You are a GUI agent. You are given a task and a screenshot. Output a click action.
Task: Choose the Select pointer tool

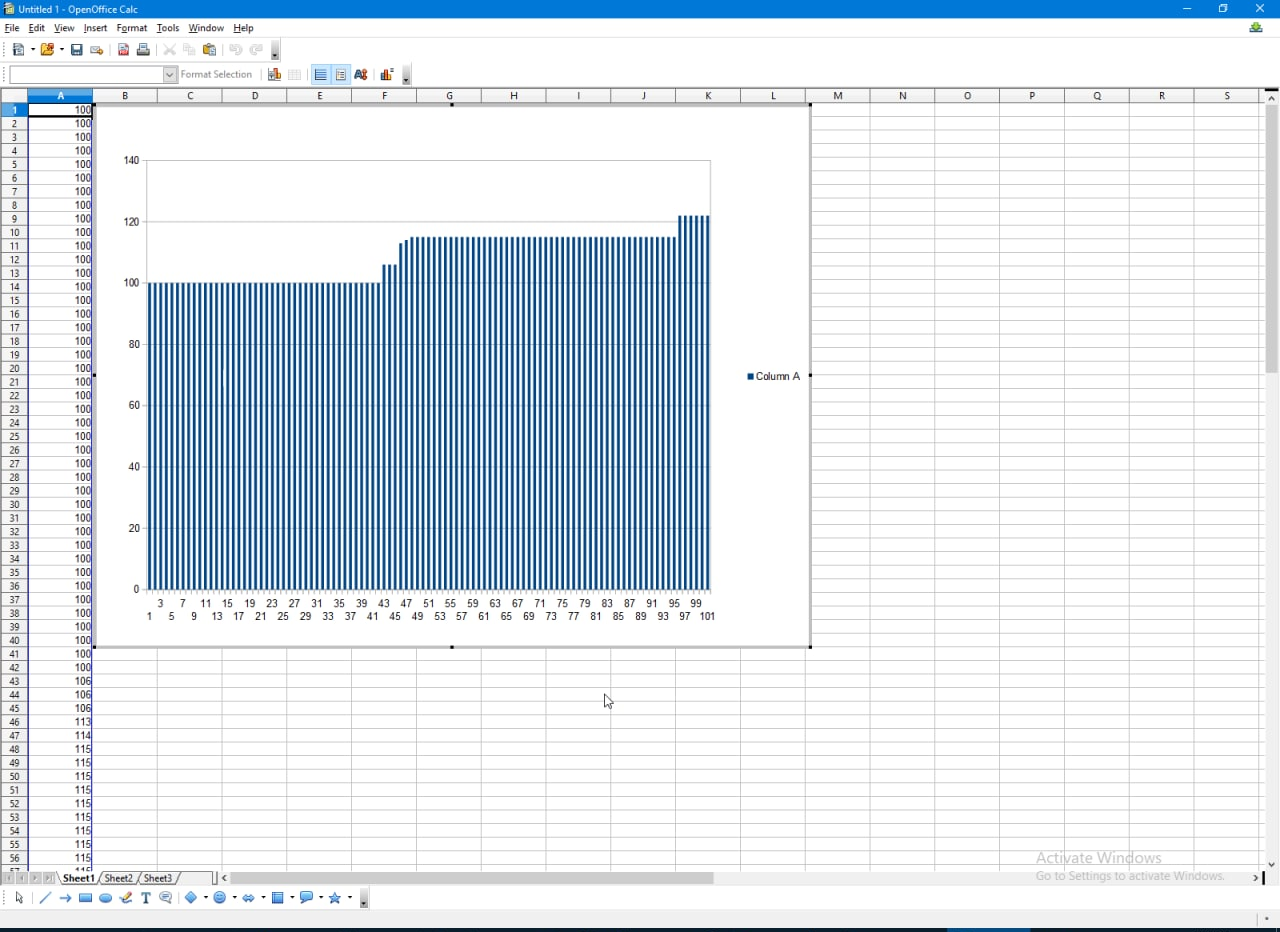[19, 898]
